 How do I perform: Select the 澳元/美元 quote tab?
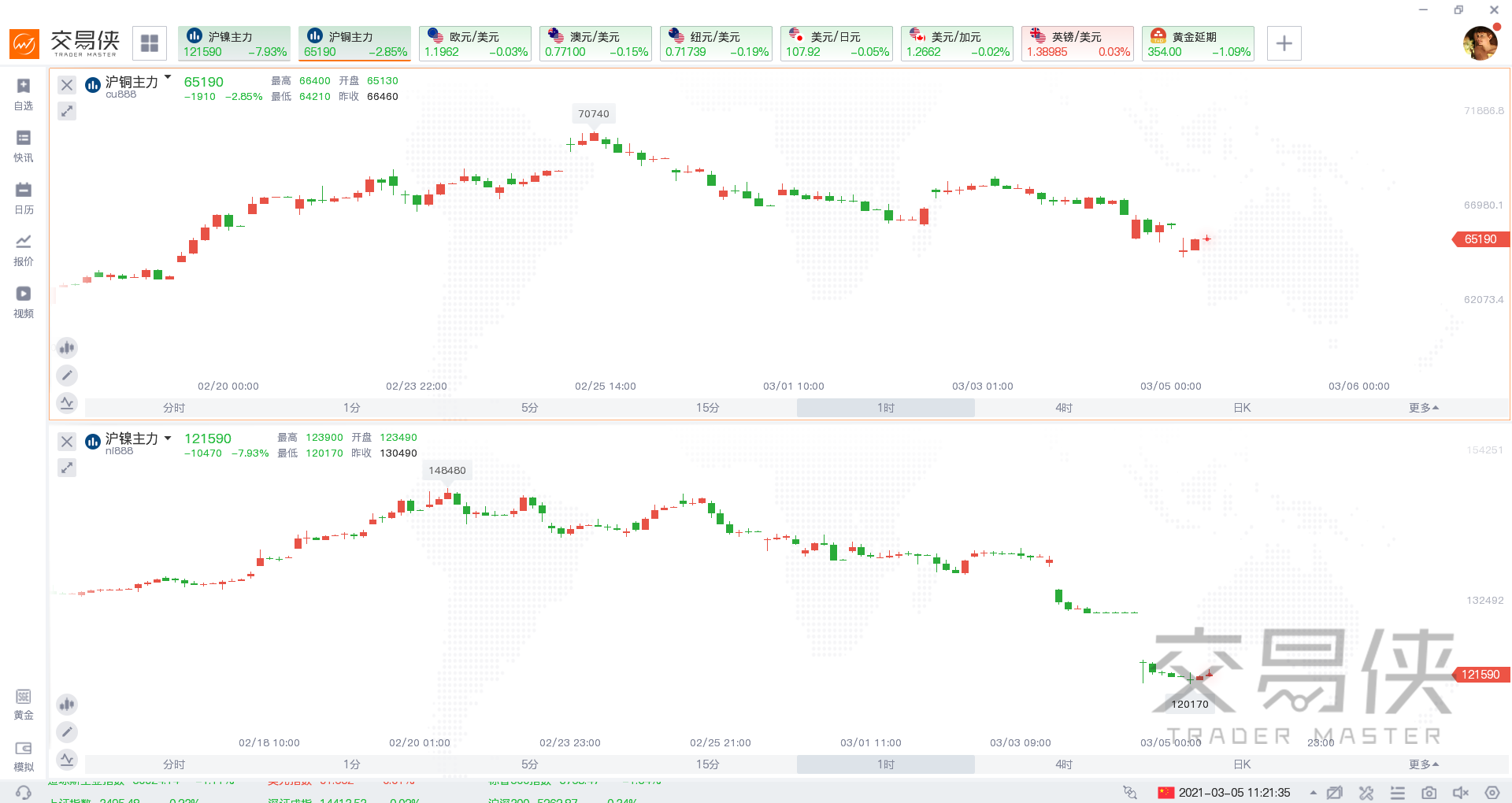595,43
